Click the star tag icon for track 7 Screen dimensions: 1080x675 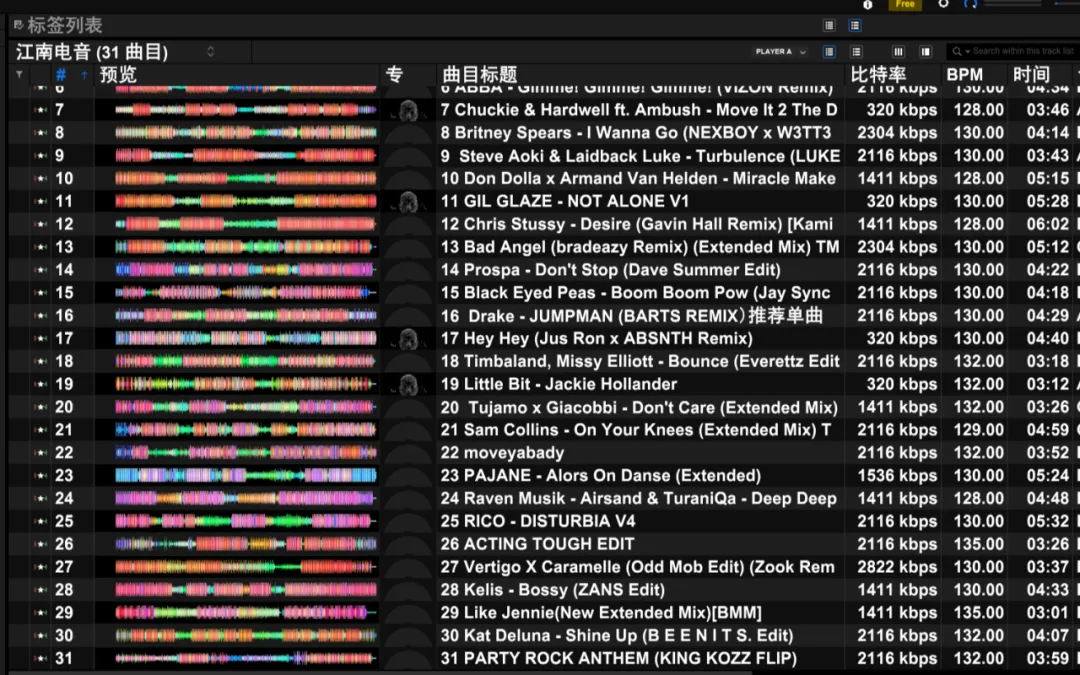click(41, 110)
